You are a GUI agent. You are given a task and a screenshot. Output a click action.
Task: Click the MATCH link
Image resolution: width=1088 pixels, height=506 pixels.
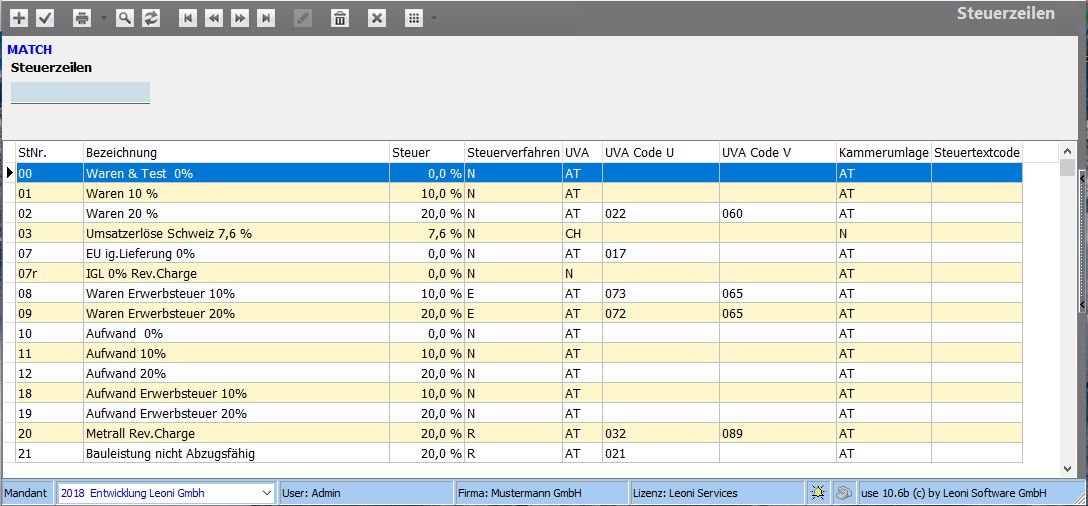[x=30, y=50]
